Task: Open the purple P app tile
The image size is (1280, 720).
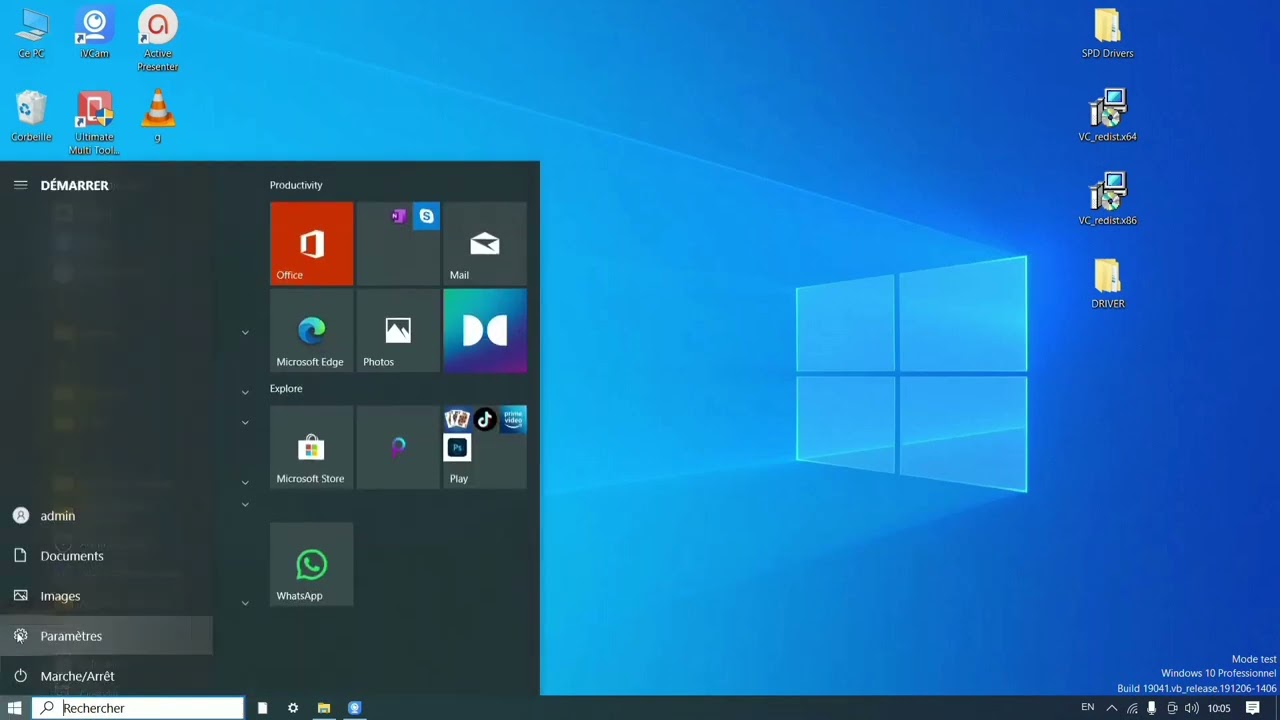Action: click(x=398, y=448)
